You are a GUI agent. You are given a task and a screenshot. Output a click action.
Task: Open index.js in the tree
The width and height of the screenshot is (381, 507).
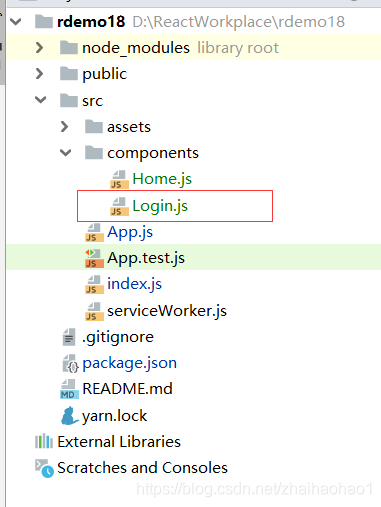pos(134,284)
